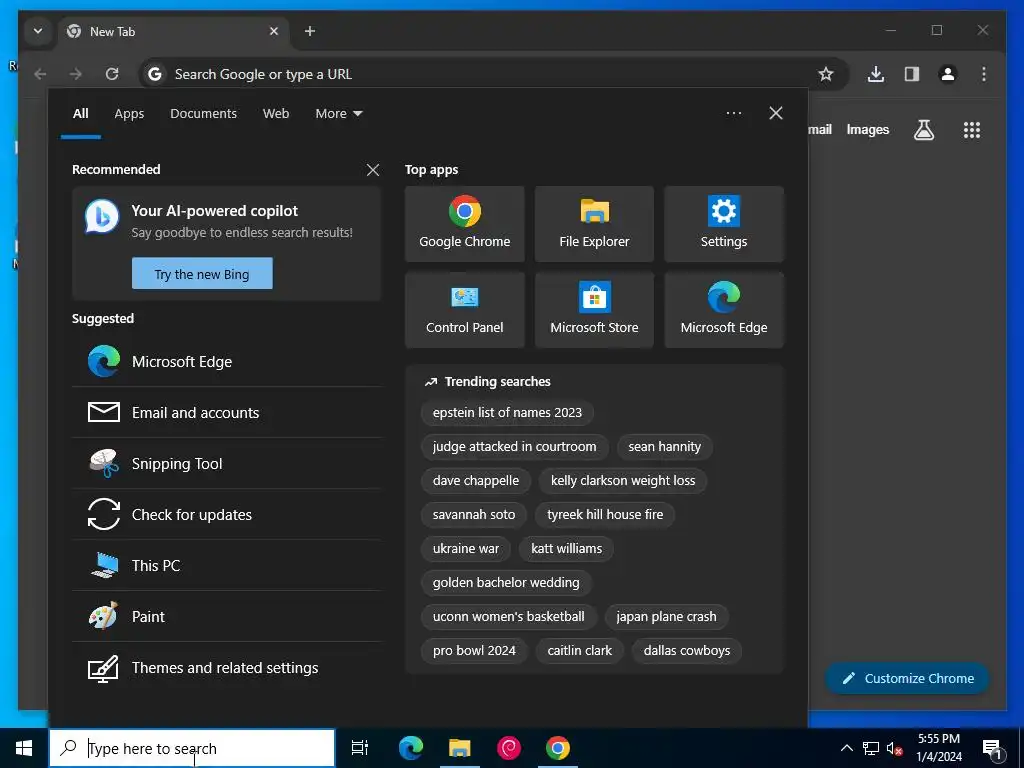Screen dimensions: 1024x768
Task: Click the taskbar search box
Action: click(x=192, y=748)
